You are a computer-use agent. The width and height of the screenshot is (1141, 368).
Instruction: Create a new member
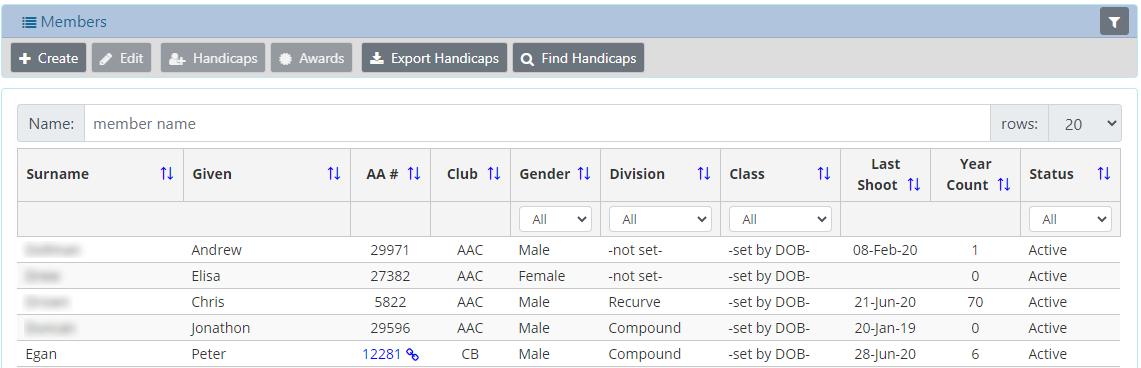[x=48, y=58]
